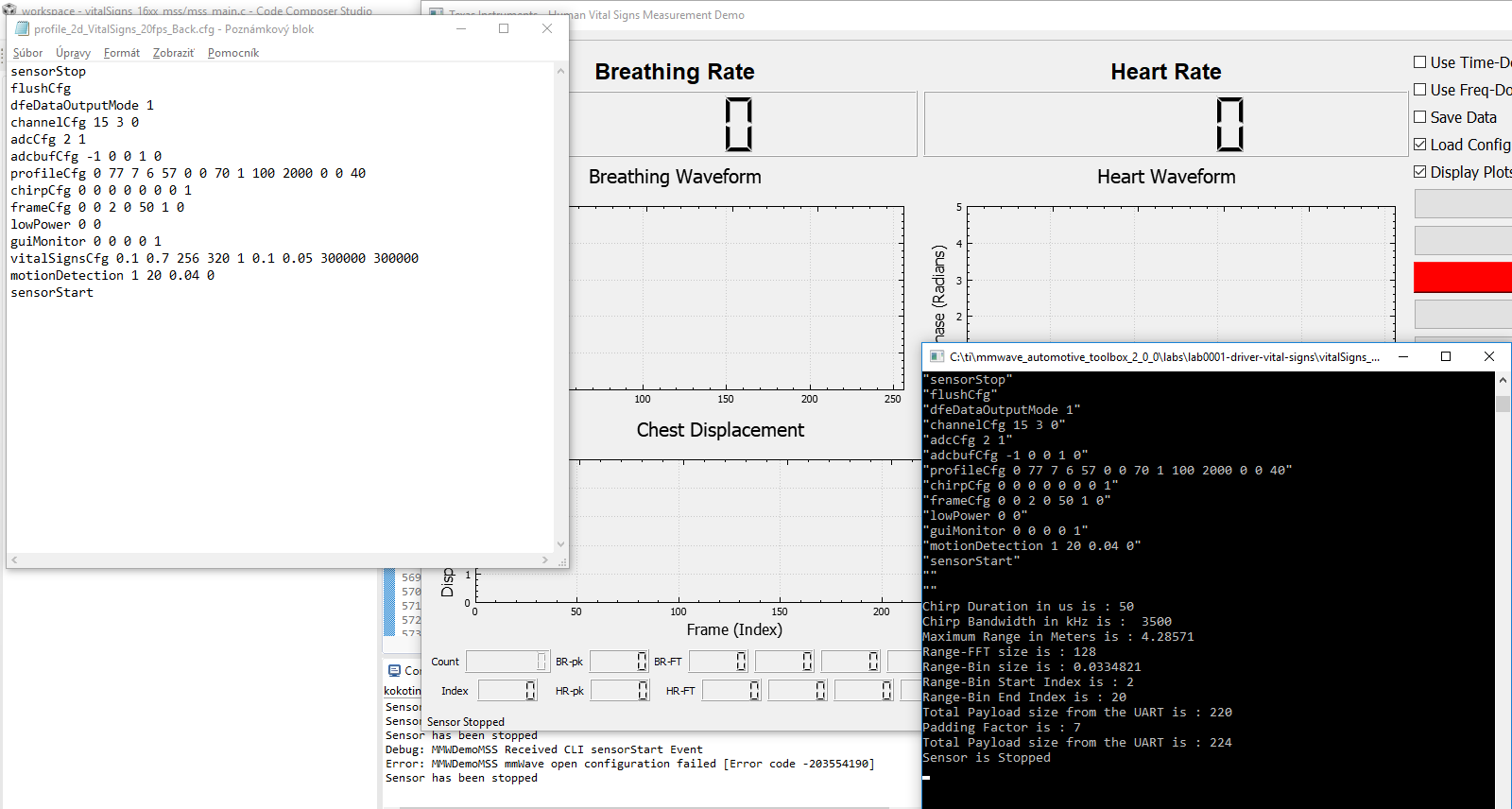
Task: Click the 'profileCfg' line in Notepad
Action: [x=188, y=173]
